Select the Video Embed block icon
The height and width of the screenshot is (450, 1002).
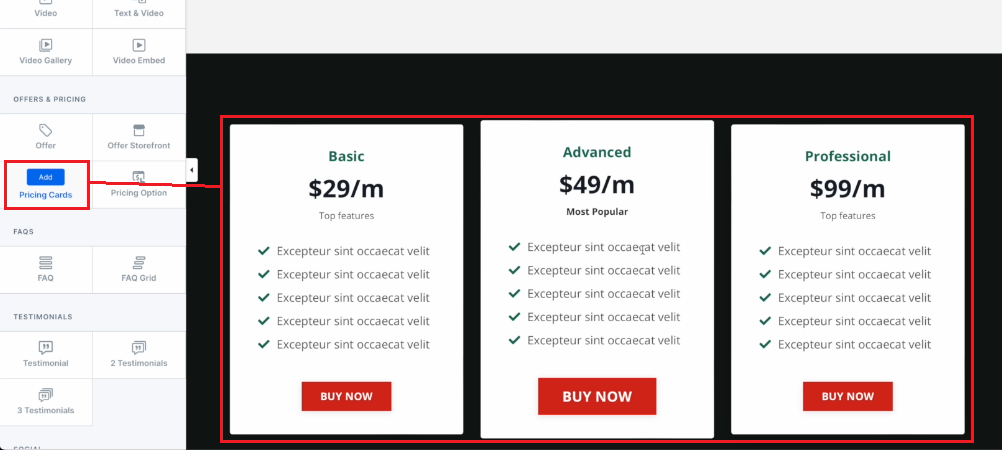tap(139, 45)
